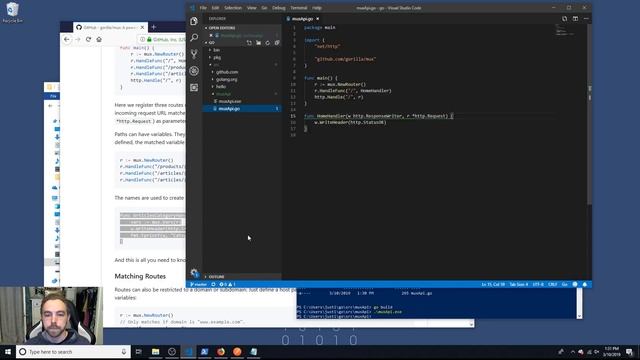Open the File menu
This screenshot has height=360, width=640.
click(203, 8)
